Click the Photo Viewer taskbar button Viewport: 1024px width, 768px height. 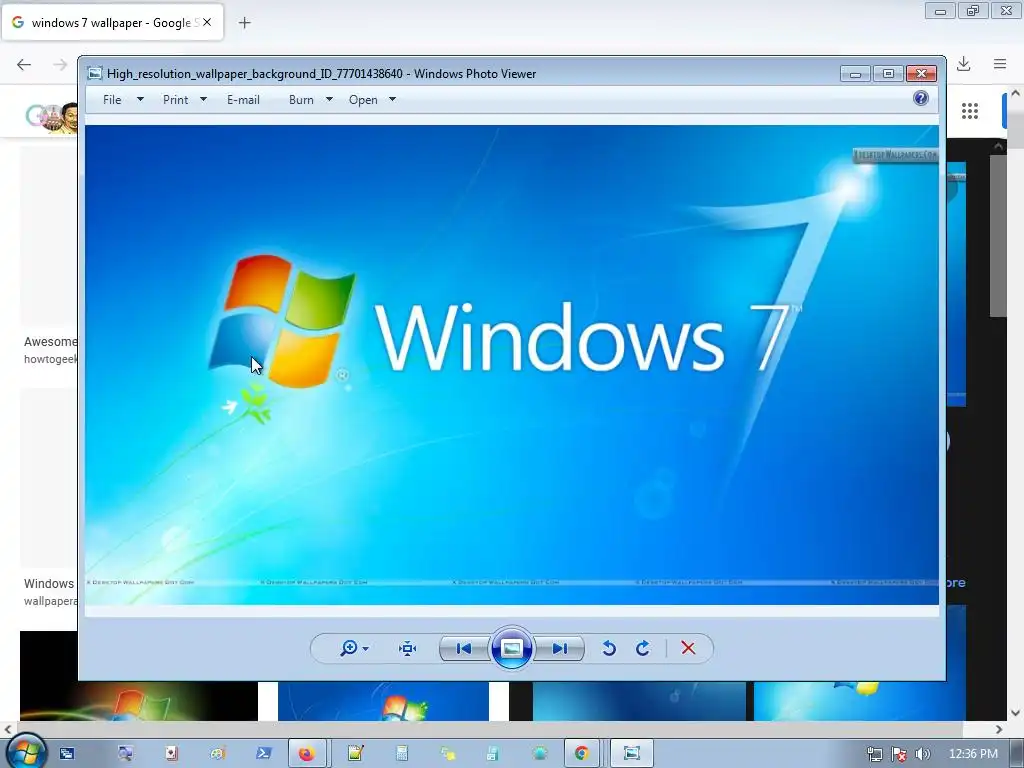(632, 754)
